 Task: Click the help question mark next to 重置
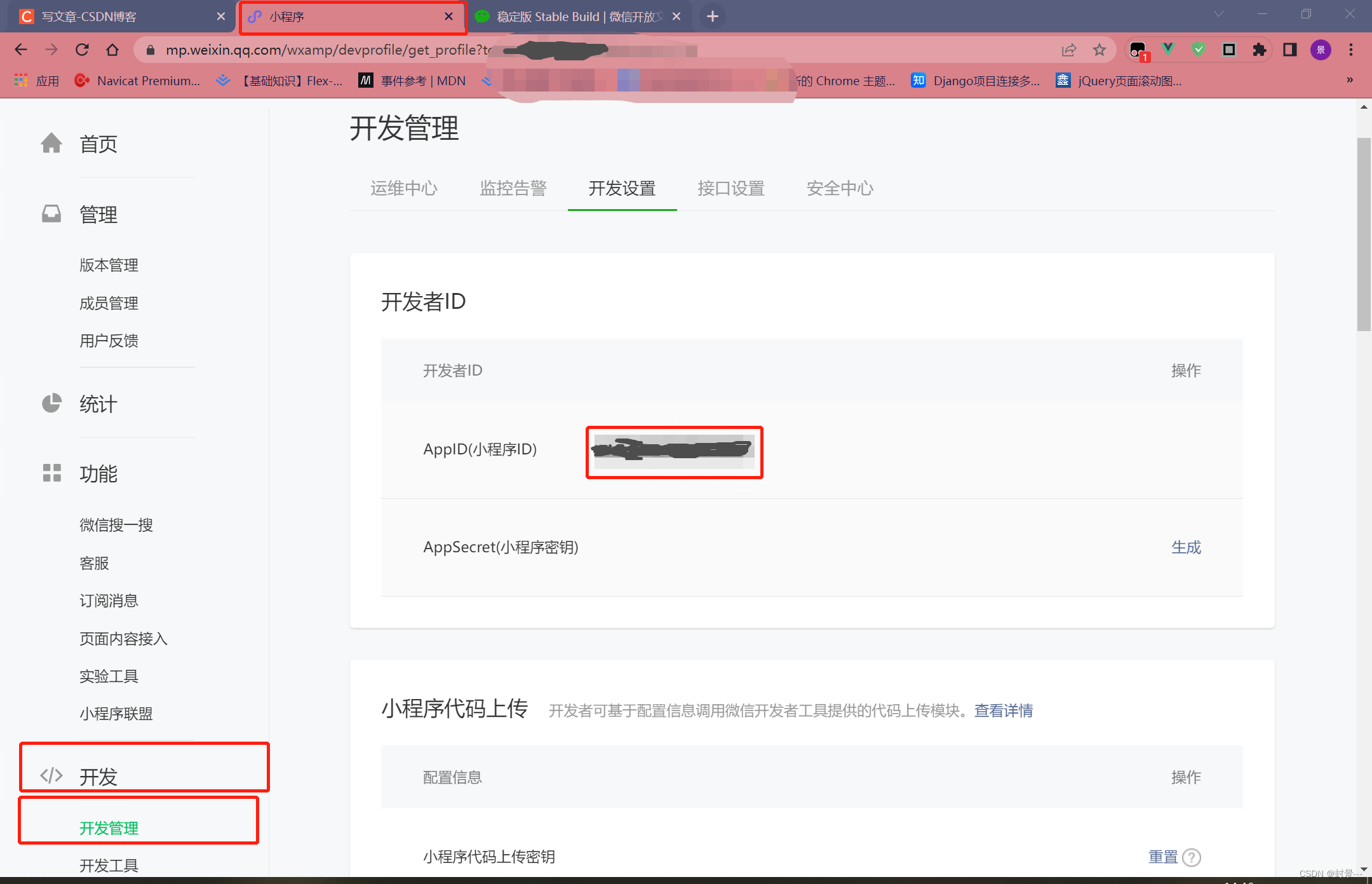(1192, 857)
